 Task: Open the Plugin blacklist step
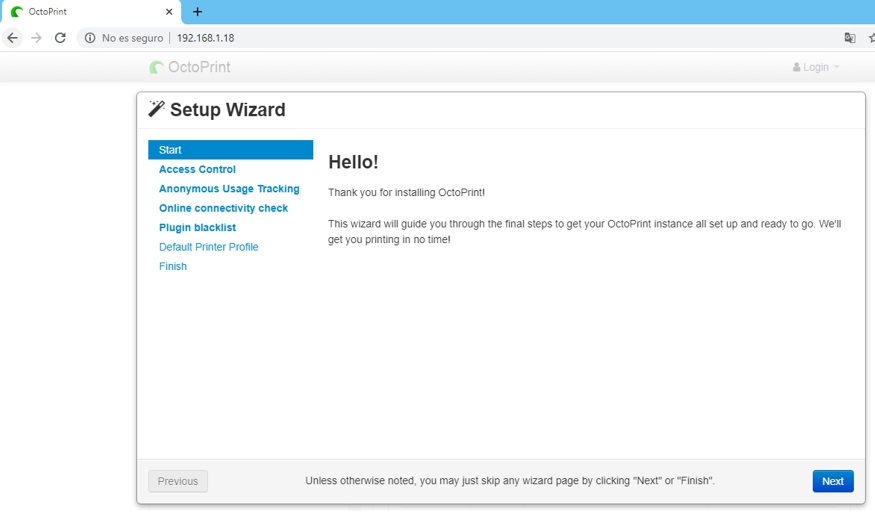point(197,228)
